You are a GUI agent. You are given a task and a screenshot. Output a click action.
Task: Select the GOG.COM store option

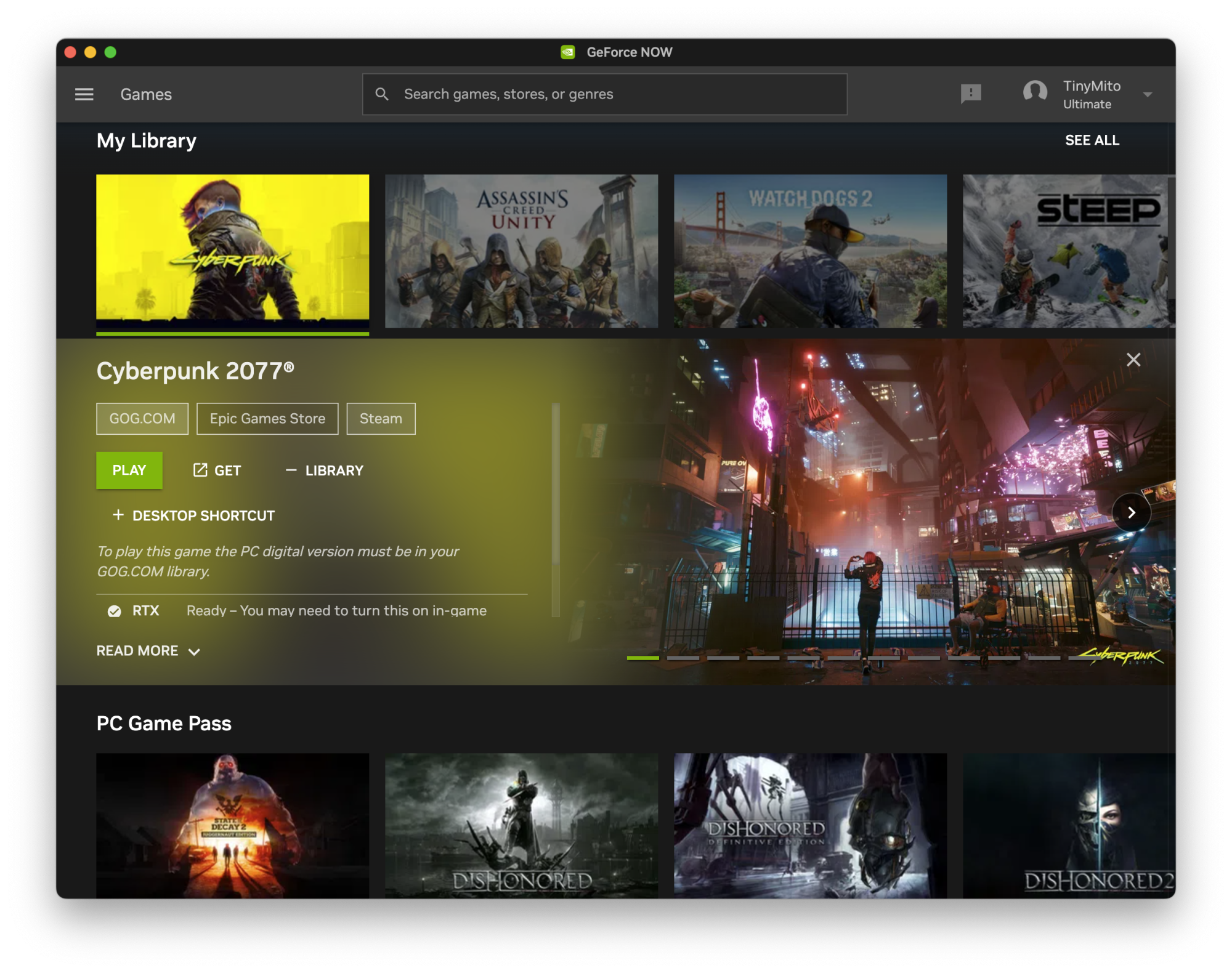[142, 419]
